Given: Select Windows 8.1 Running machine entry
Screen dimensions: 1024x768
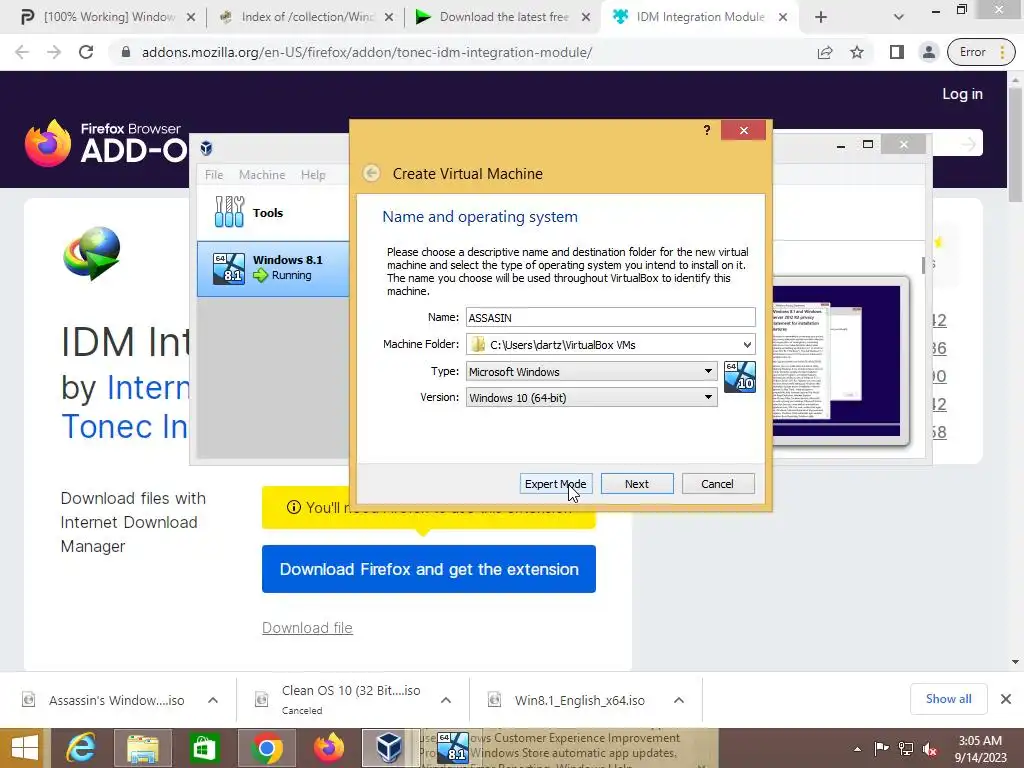Looking at the screenshot, I should coord(273,268).
